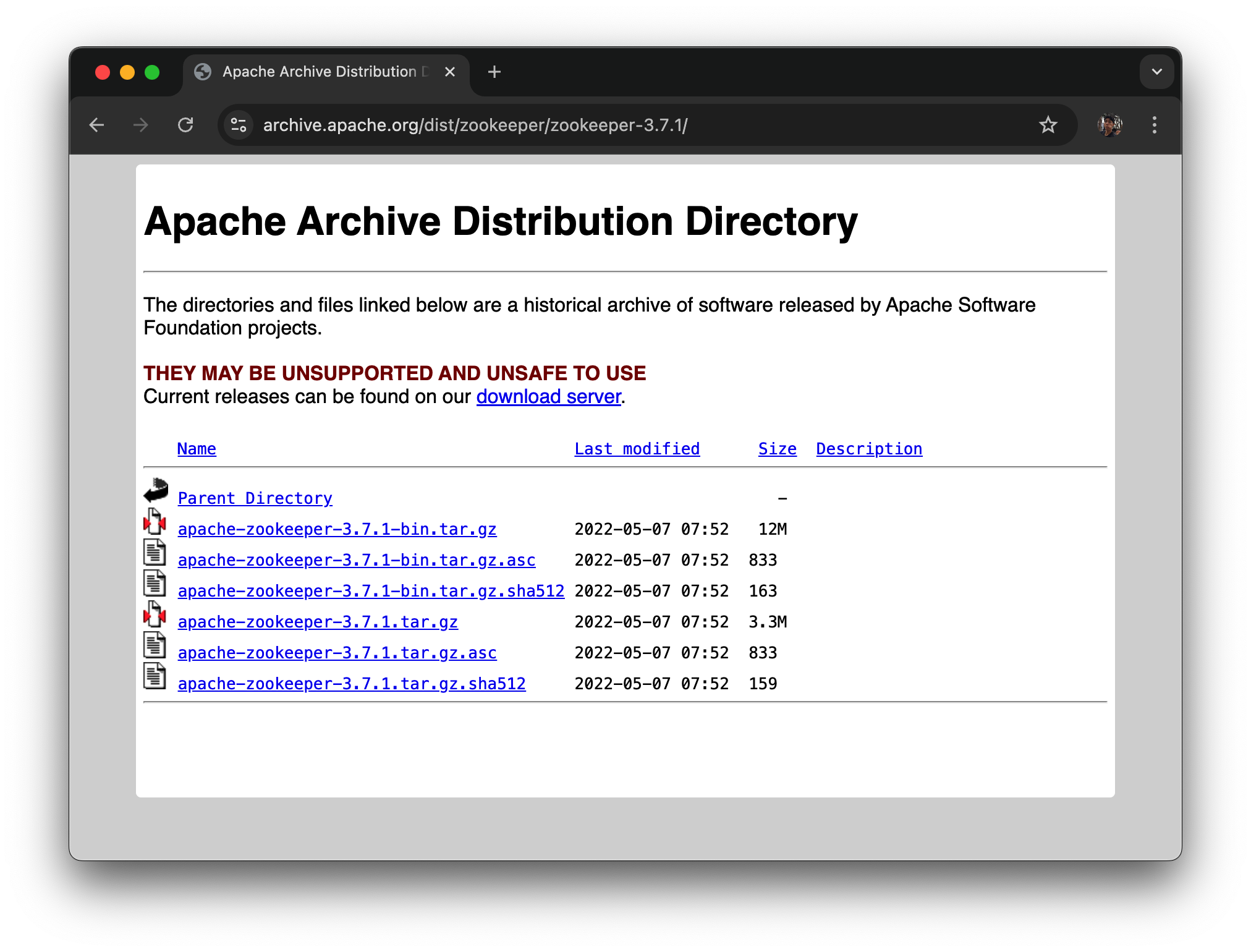
Task: Sort listing by Size column
Action: click(777, 449)
